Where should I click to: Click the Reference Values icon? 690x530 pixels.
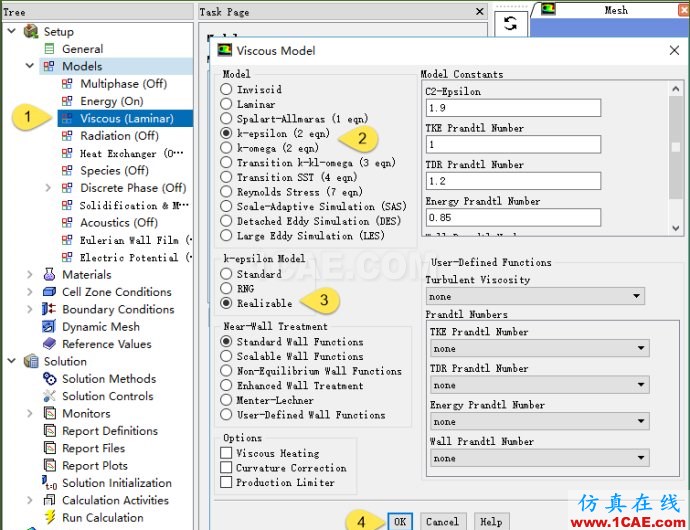pos(50,344)
